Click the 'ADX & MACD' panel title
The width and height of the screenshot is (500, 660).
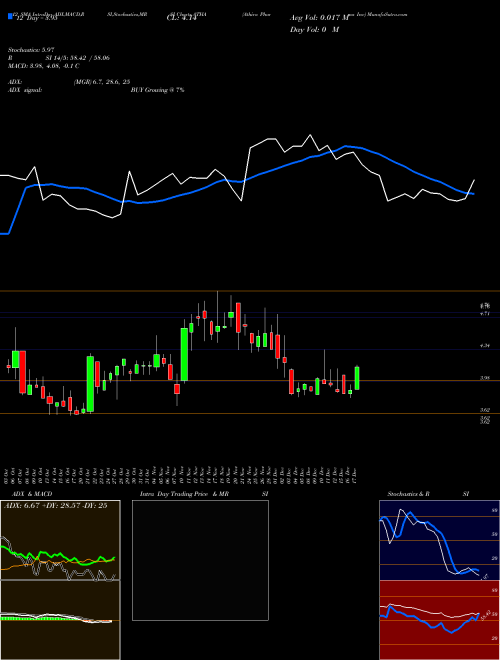point(32,494)
